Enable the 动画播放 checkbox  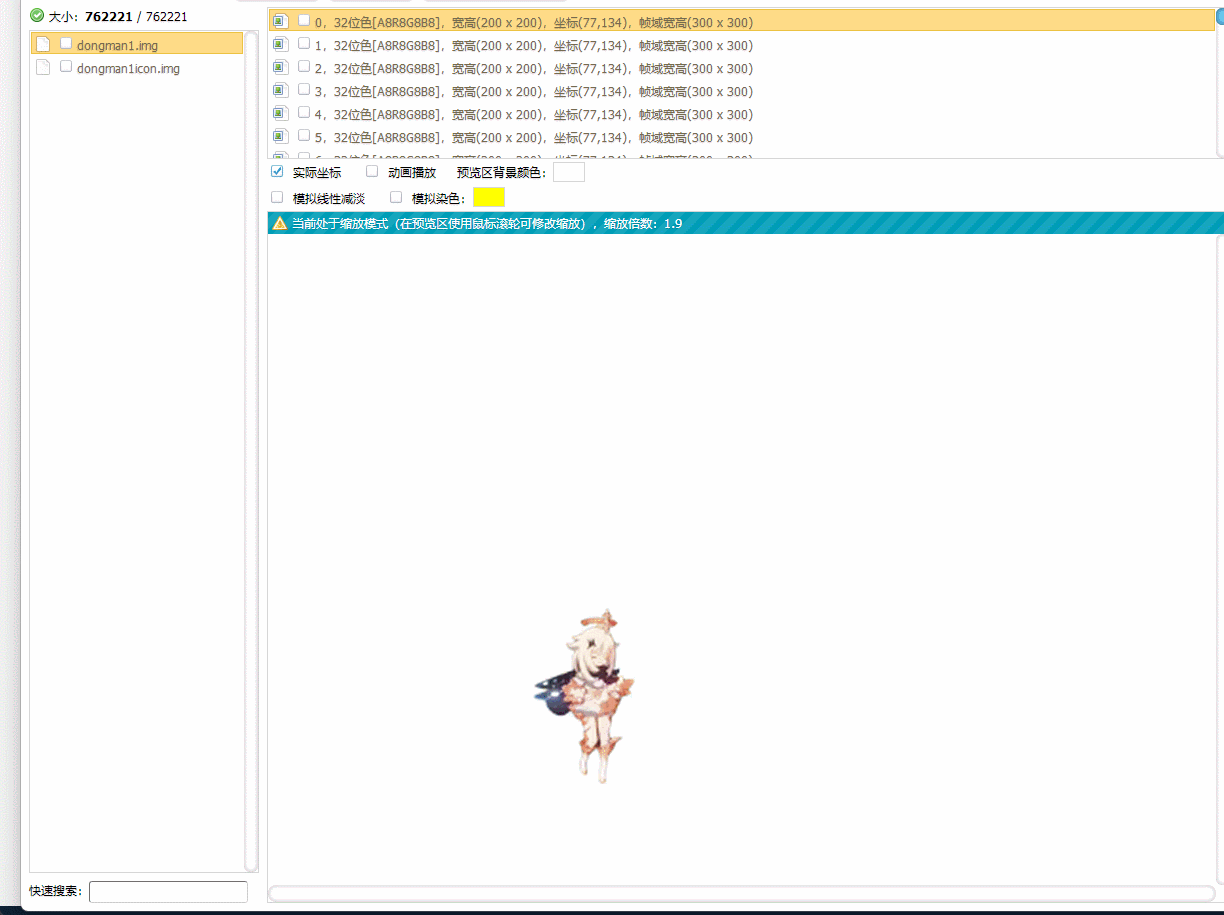[x=372, y=171]
